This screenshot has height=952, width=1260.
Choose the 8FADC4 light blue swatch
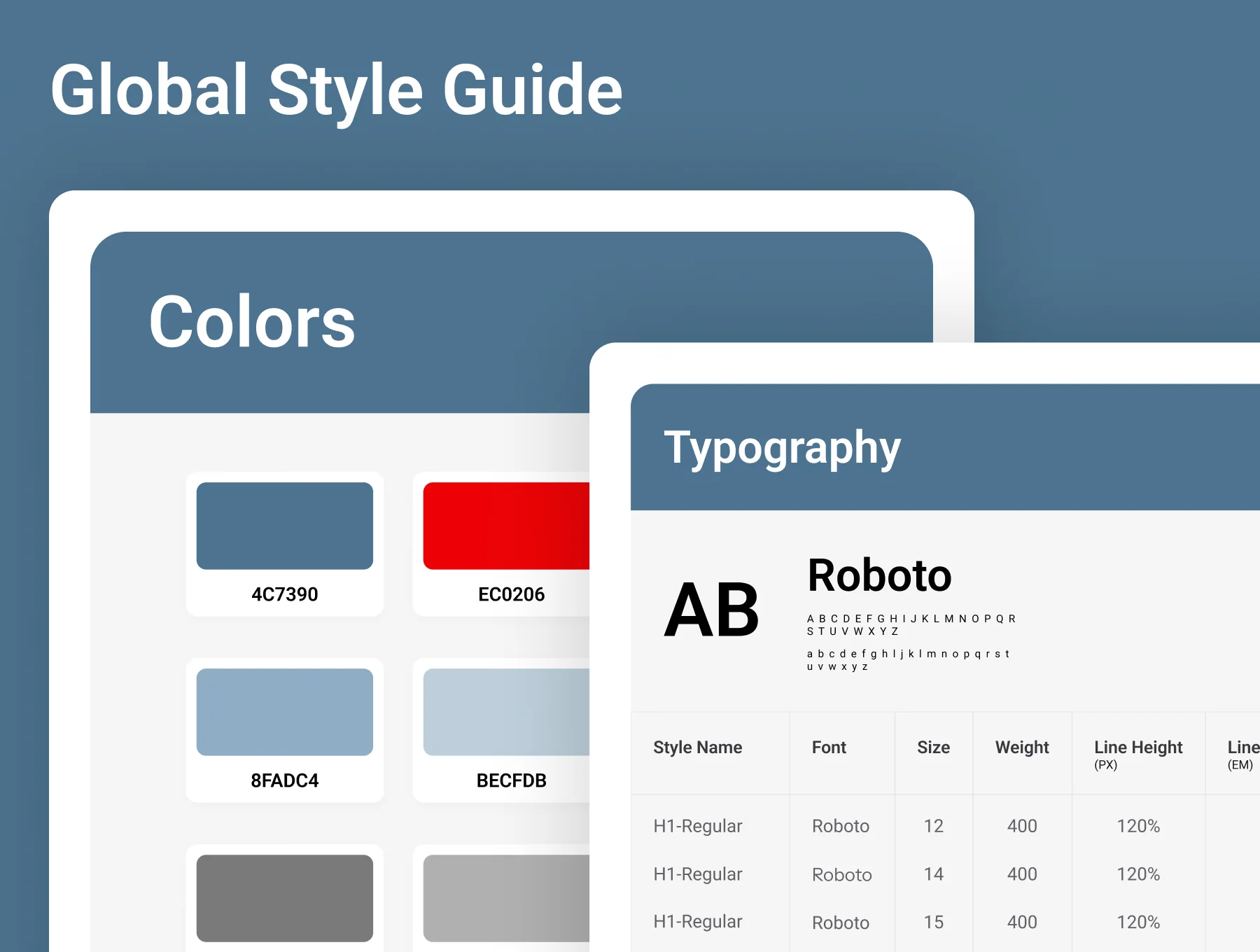pos(284,712)
